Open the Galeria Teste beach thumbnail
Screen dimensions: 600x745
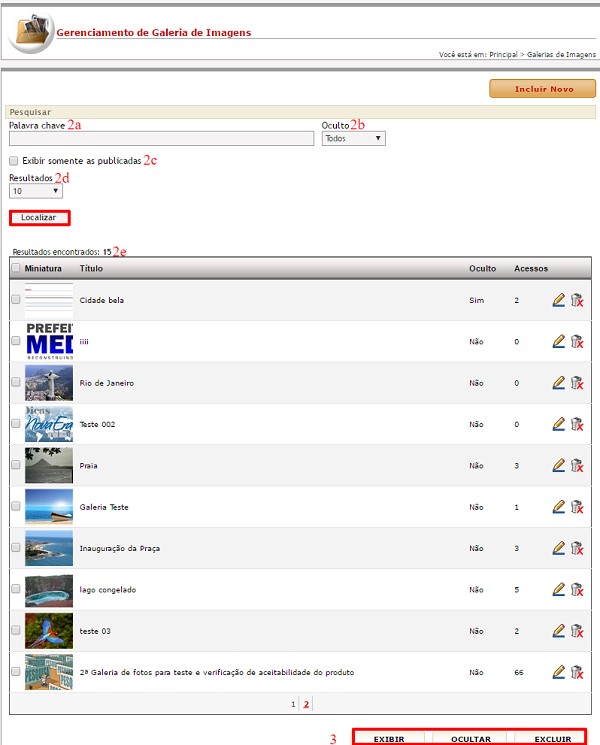click(49, 507)
